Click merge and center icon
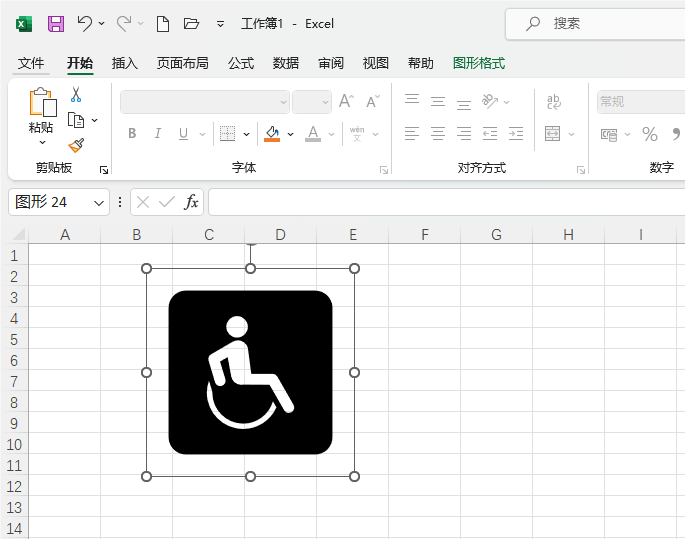 553,134
